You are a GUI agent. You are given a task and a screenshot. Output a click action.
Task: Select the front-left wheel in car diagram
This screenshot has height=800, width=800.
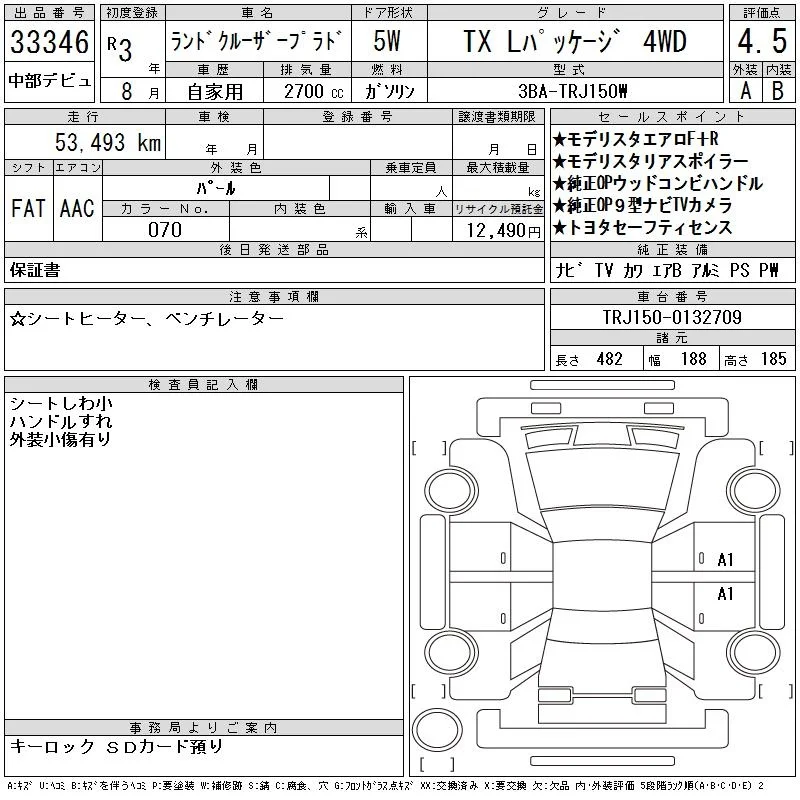pyautogui.click(x=451, y=491)
